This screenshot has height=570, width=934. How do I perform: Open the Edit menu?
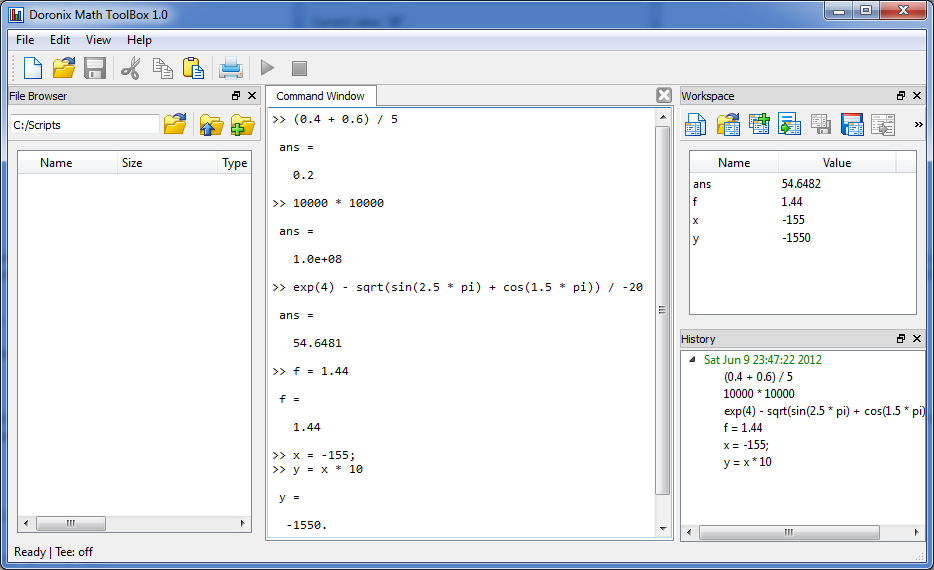[60, 40]
